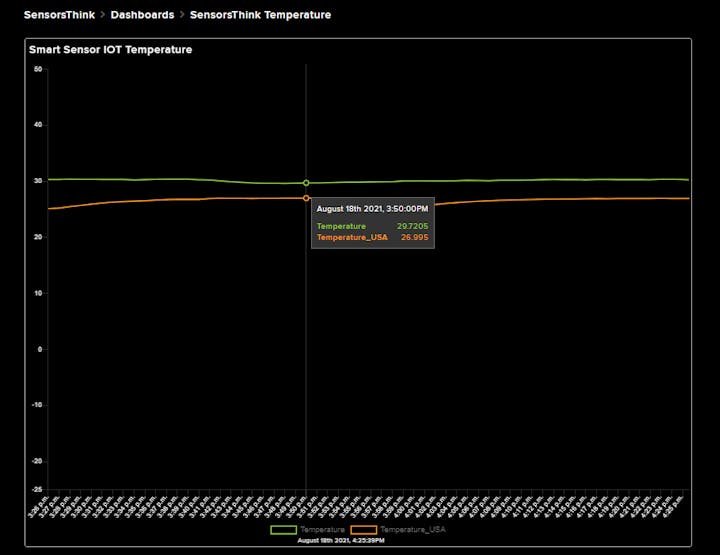Click the -25 label on the y-axis
Image resolution: width=720 pixels, height=555 pixels.
click(x=37, y=489)
